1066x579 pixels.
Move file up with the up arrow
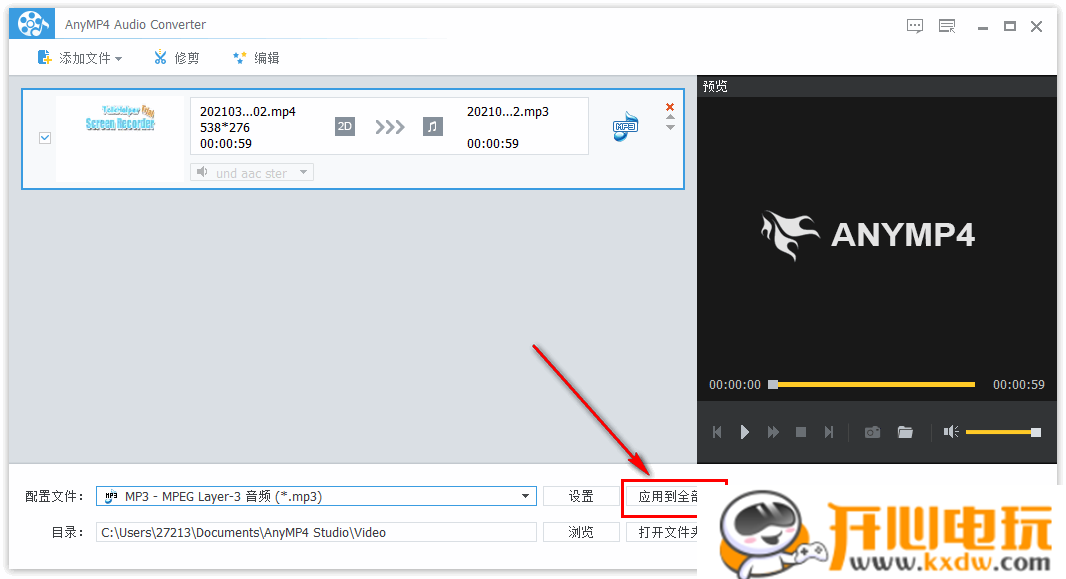tap(670, 117)
